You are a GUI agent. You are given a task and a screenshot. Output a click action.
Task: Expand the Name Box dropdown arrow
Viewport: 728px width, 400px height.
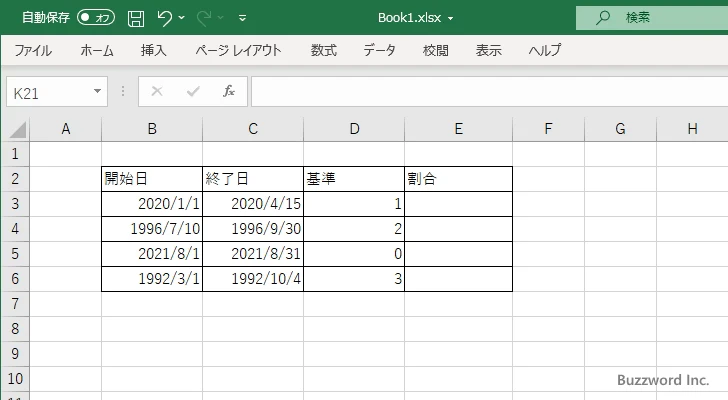pos(97,91)
